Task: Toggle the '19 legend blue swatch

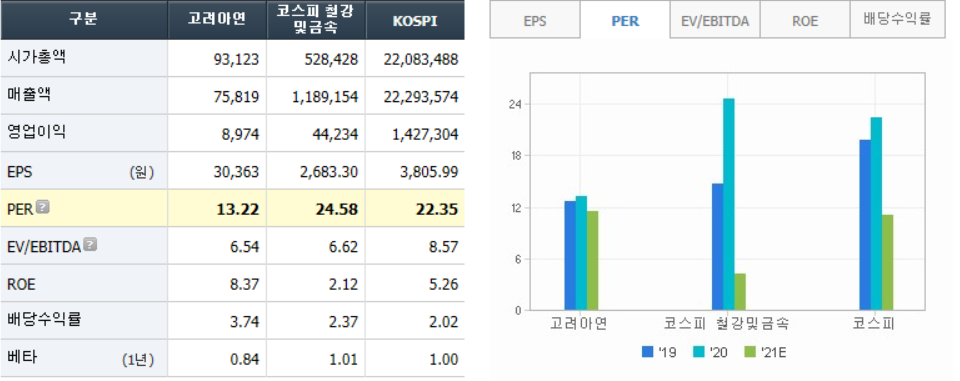Action: tap(647, 352)
